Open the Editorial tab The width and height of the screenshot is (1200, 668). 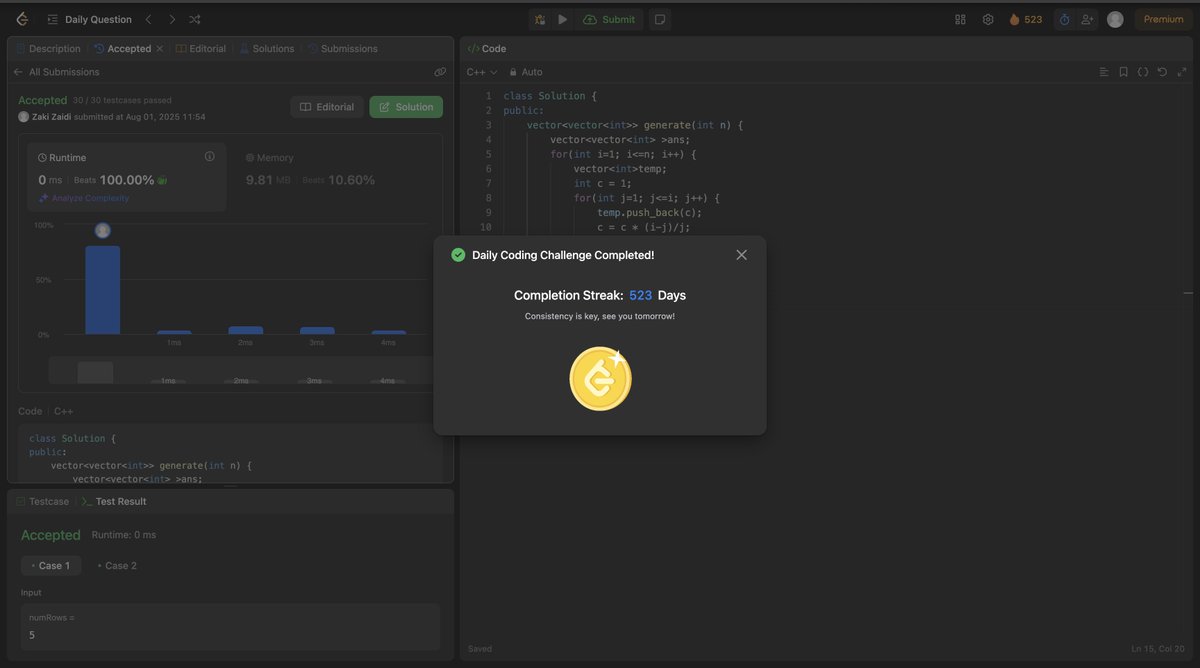pos(200,48)
